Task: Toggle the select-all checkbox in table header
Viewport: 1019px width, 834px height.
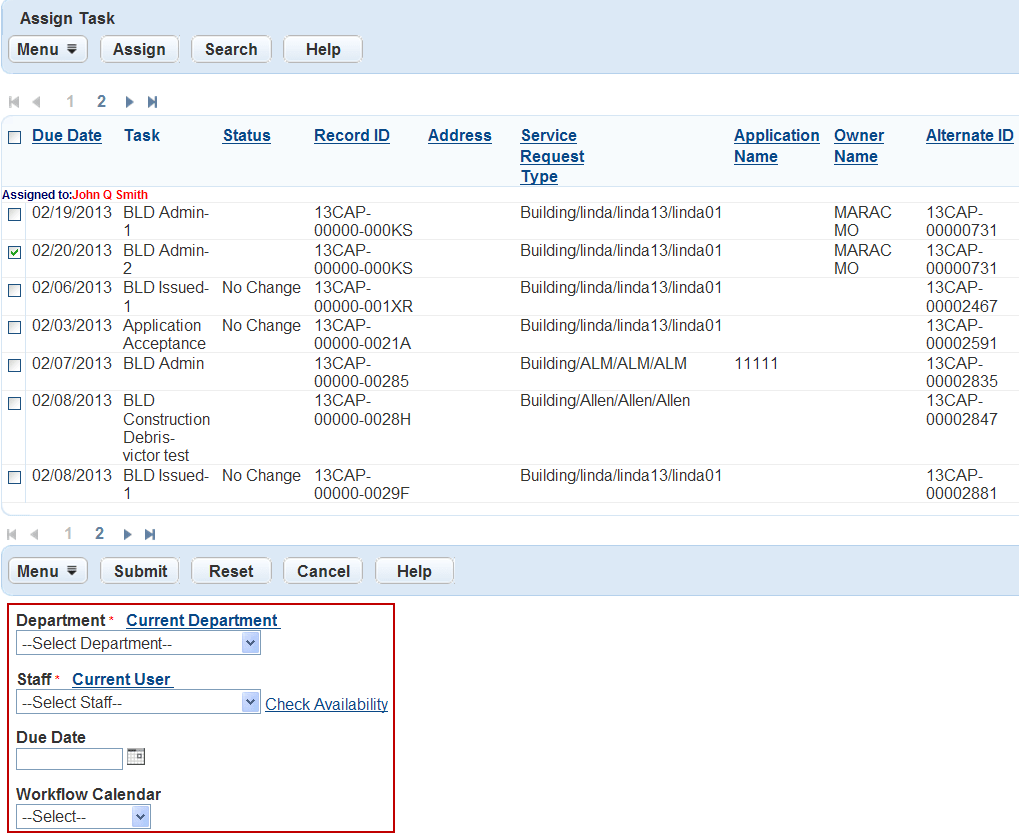Action: (14, 137)
